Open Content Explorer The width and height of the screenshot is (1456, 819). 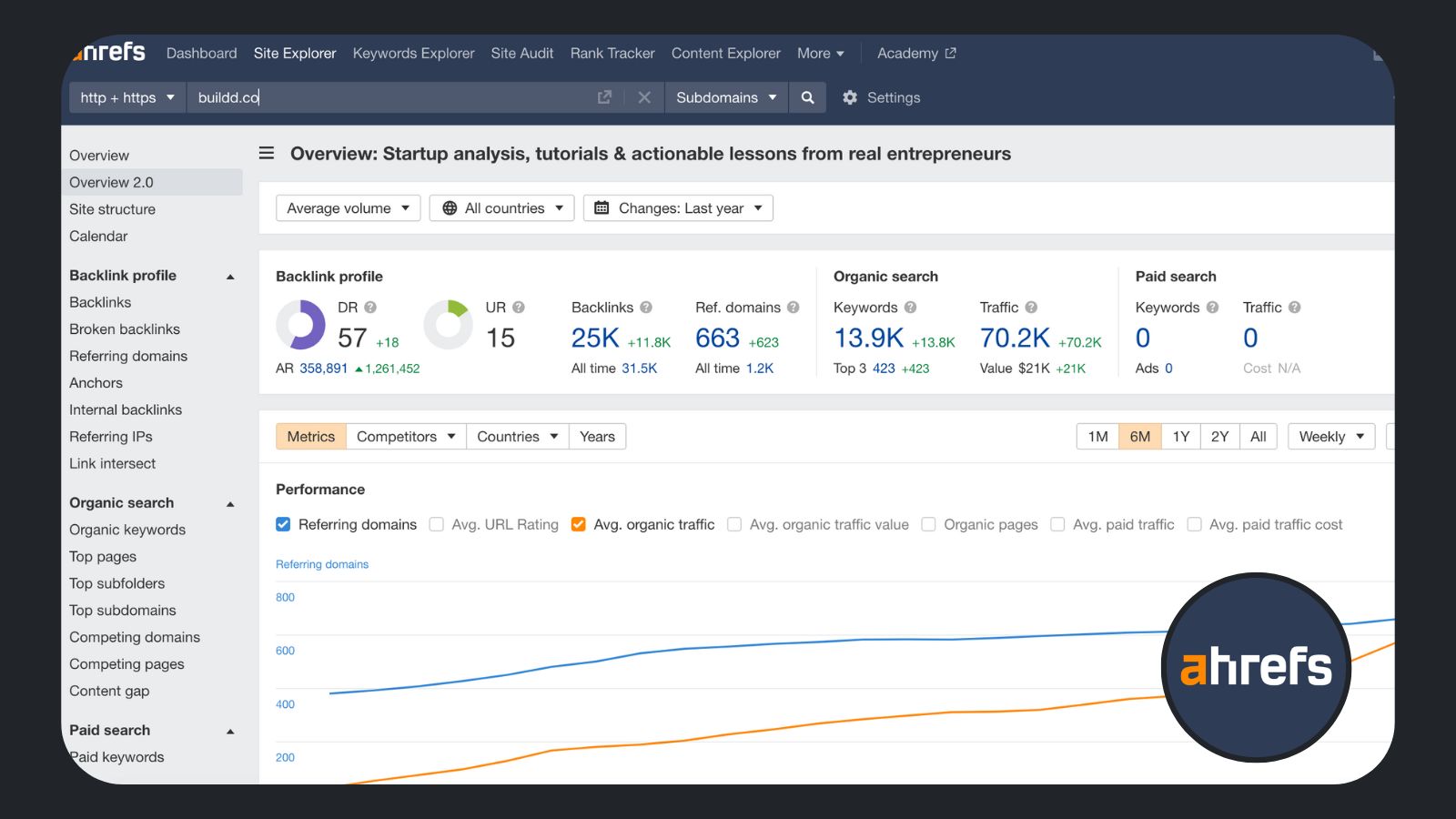(725, 53)
